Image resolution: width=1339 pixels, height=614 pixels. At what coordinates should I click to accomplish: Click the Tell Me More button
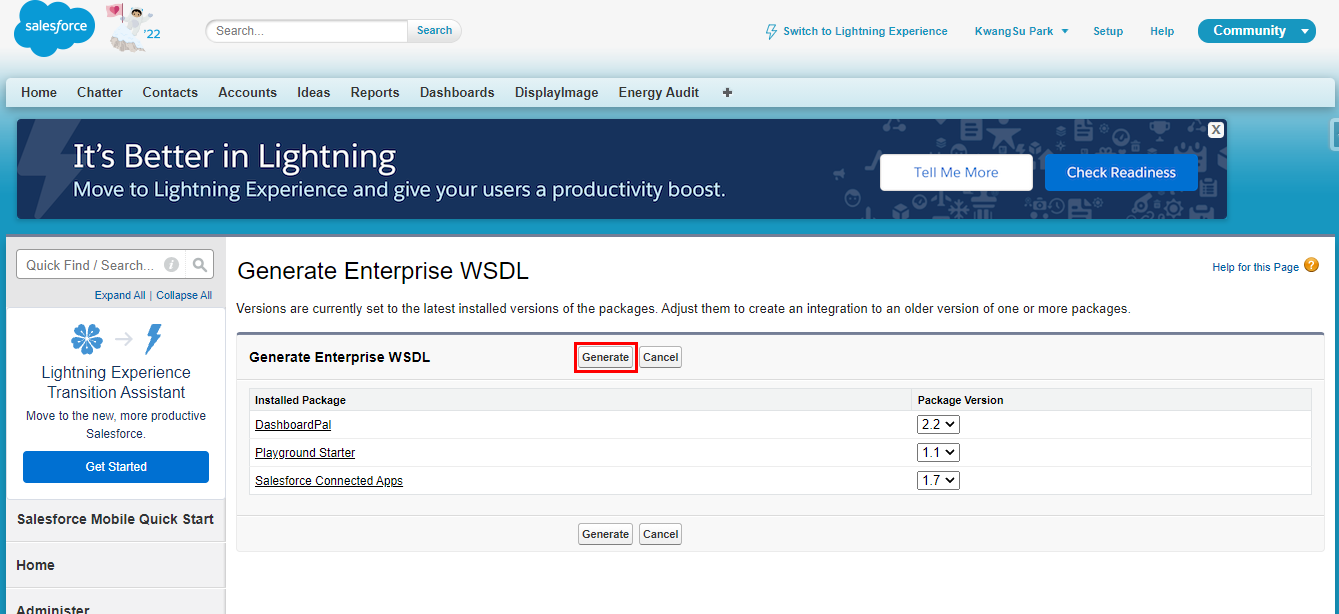pyautogui.click(x=956, y=172)
